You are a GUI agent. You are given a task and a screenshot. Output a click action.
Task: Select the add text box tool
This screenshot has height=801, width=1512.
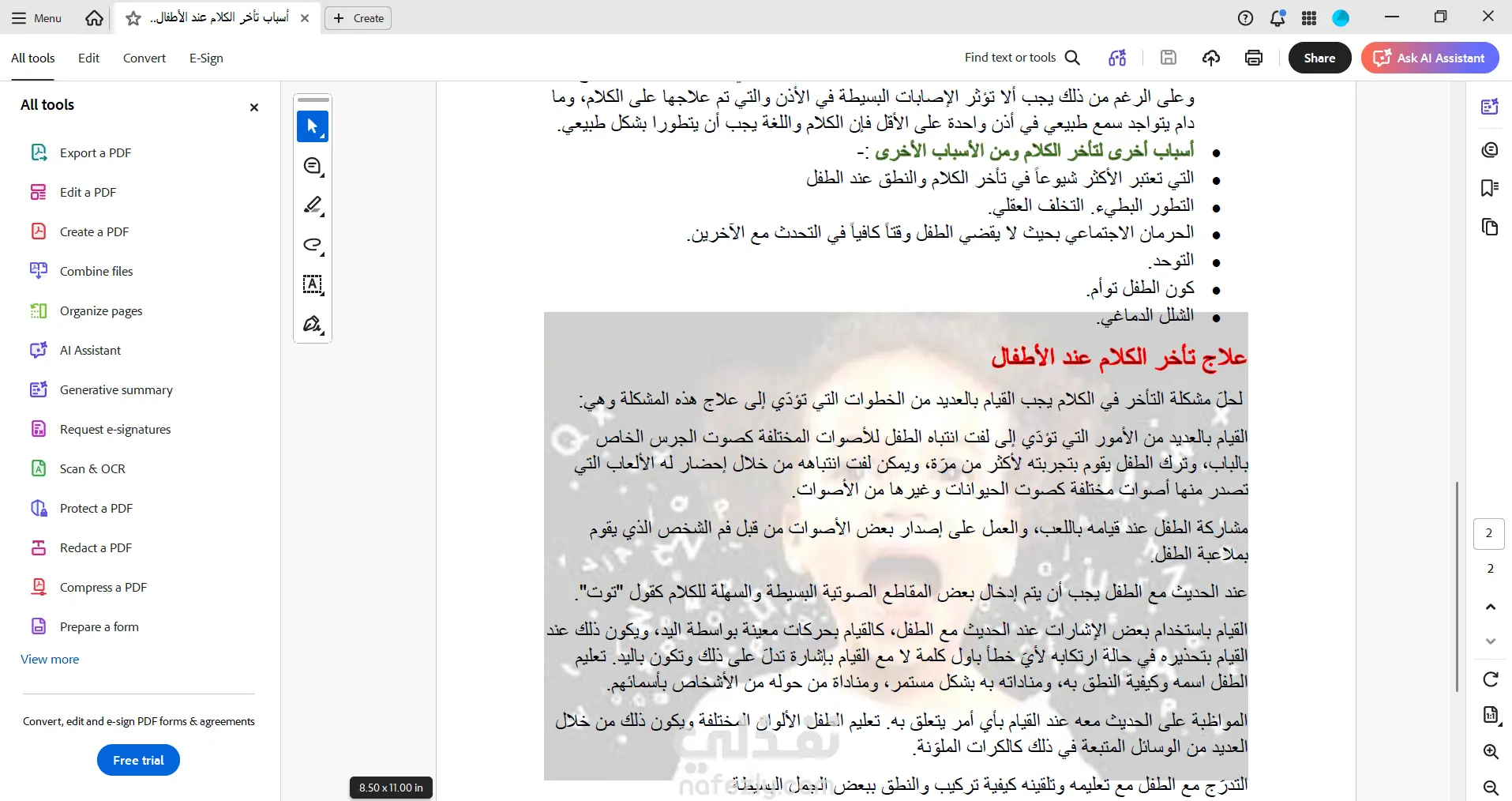coord(313,284)
